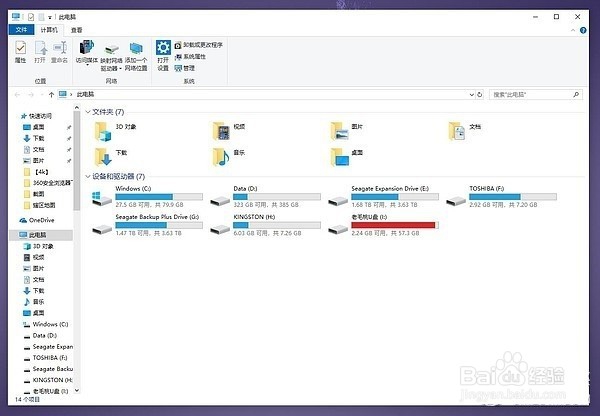The height and width of the screenshot is (416, 600).
Task: Click the 打开设置 gear icon
Action: 163,47
